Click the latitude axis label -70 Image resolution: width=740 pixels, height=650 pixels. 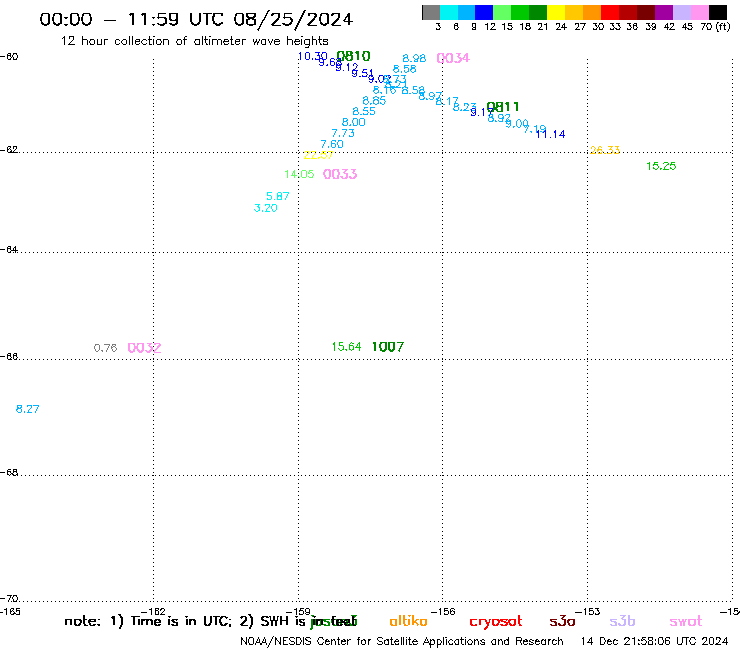9,599
